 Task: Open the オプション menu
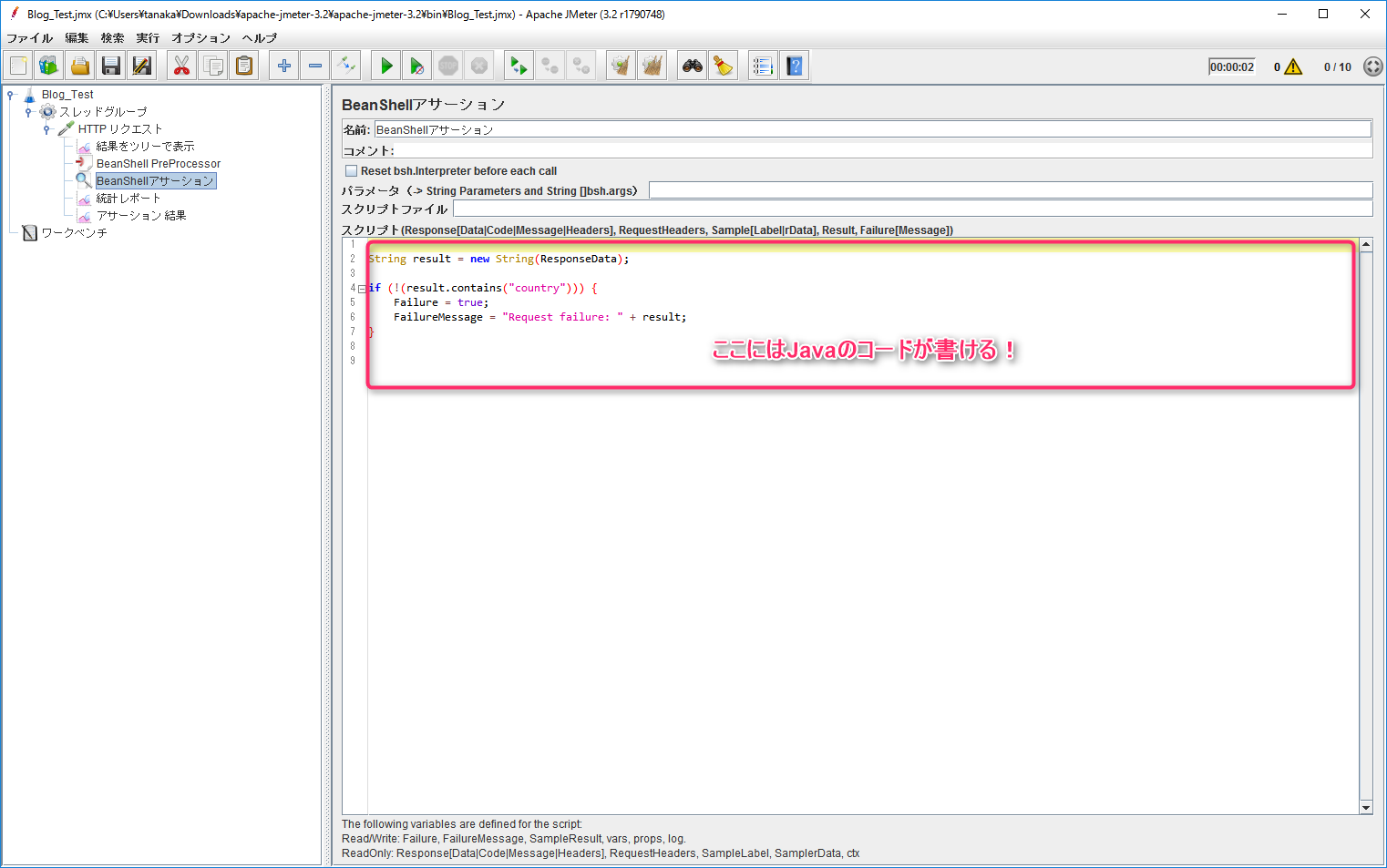click(x=200, y=38)
